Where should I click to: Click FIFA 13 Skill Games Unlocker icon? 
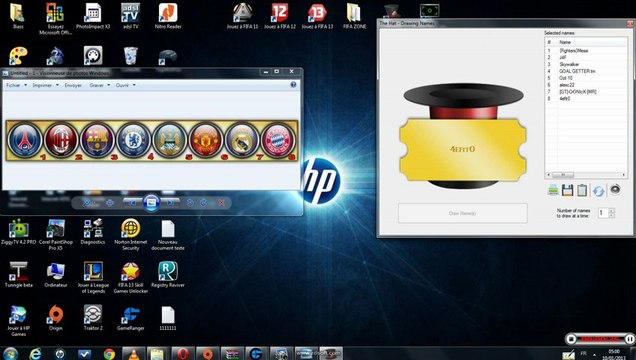click(x=131, y=277)
